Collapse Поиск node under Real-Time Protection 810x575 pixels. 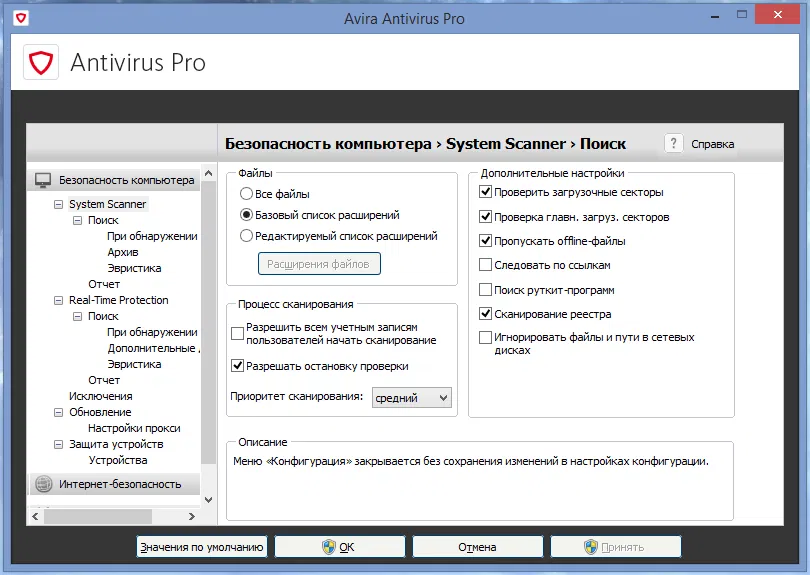click(77, 317)
